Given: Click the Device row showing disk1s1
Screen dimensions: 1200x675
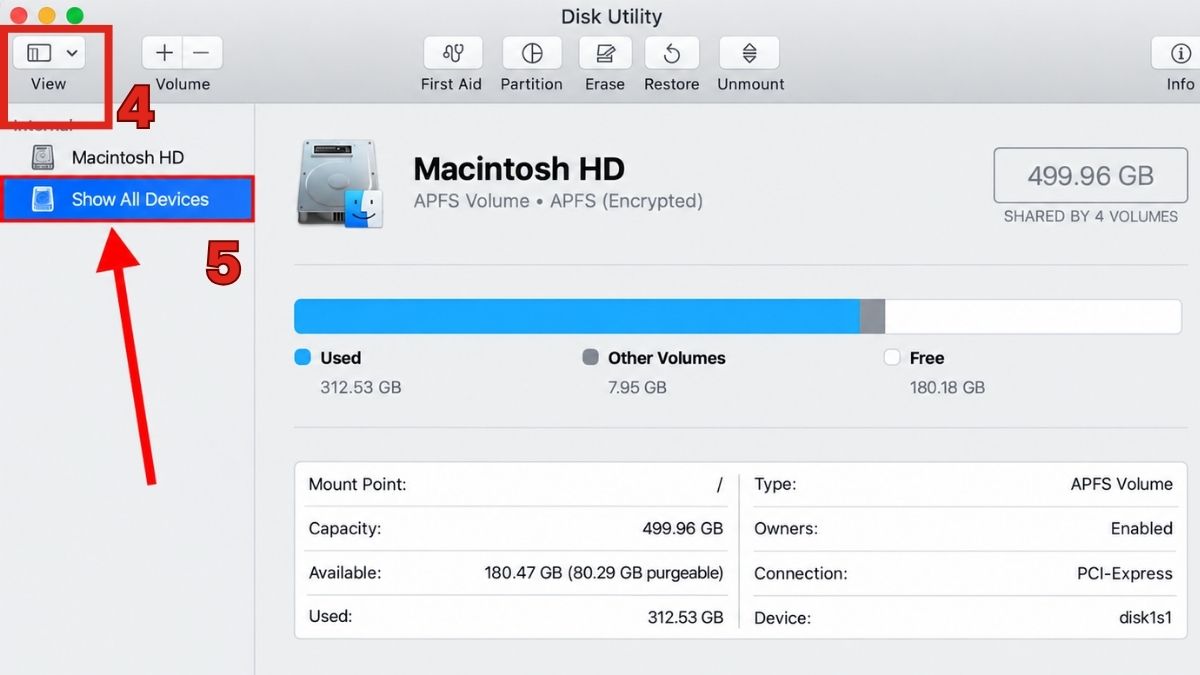Looking at the screenshot, I should [x=963, y=617].
